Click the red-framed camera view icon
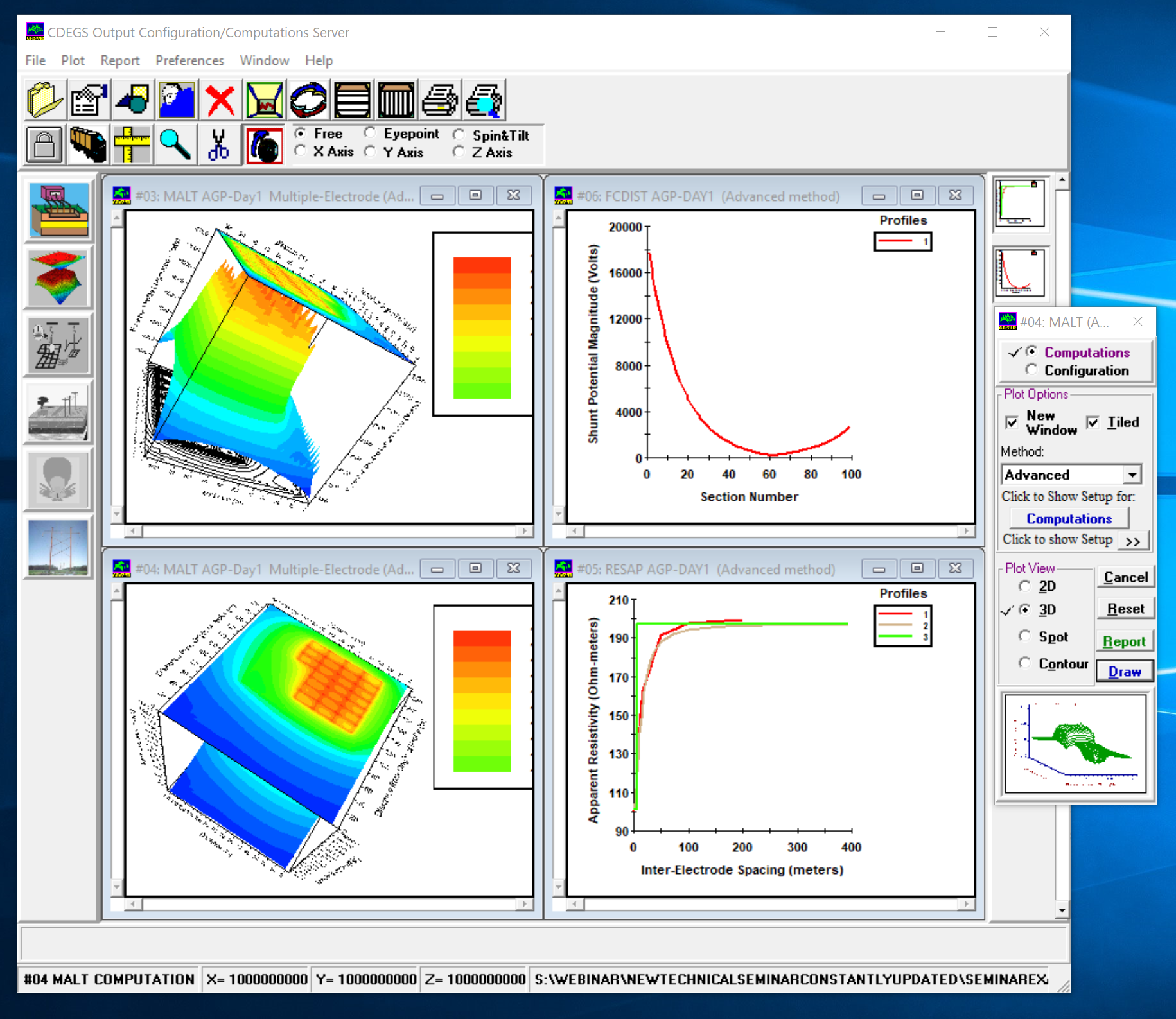This screenshot has width=1176, height=1019. pyautogui.click(x=264, y=145)
